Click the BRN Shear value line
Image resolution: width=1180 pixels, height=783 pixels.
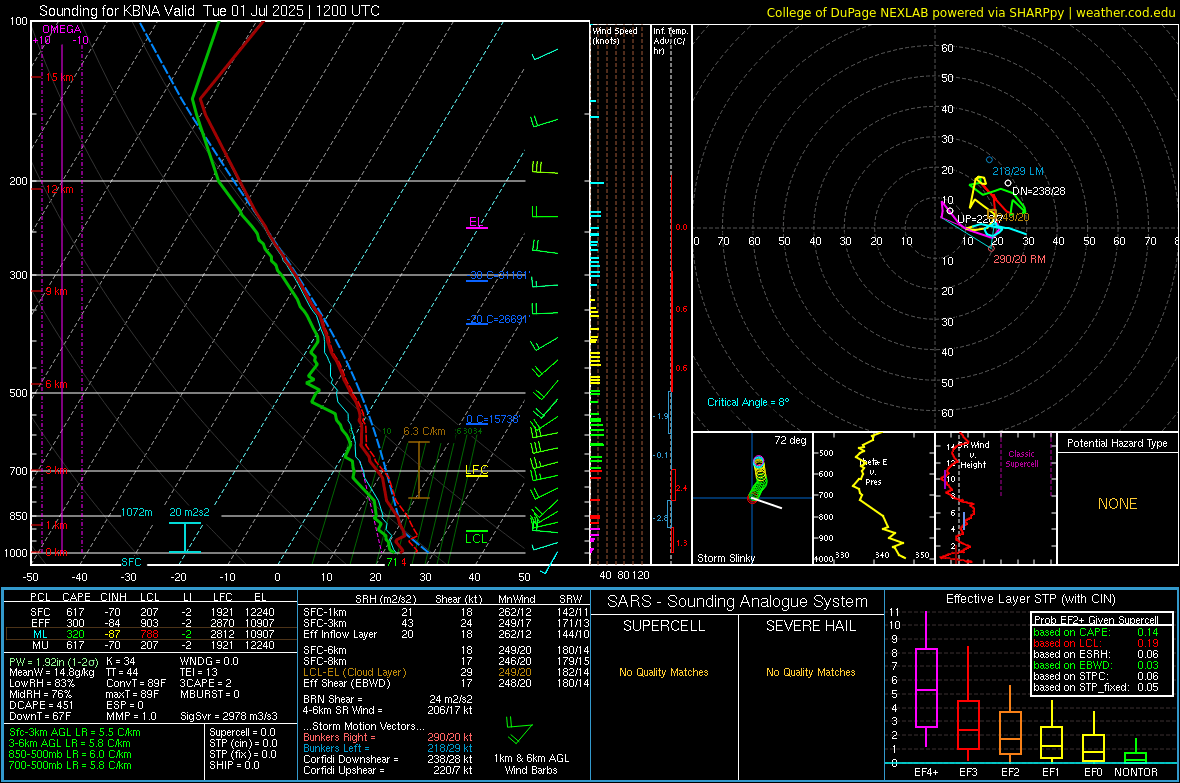pyautogui.click(x=388, y=699)
